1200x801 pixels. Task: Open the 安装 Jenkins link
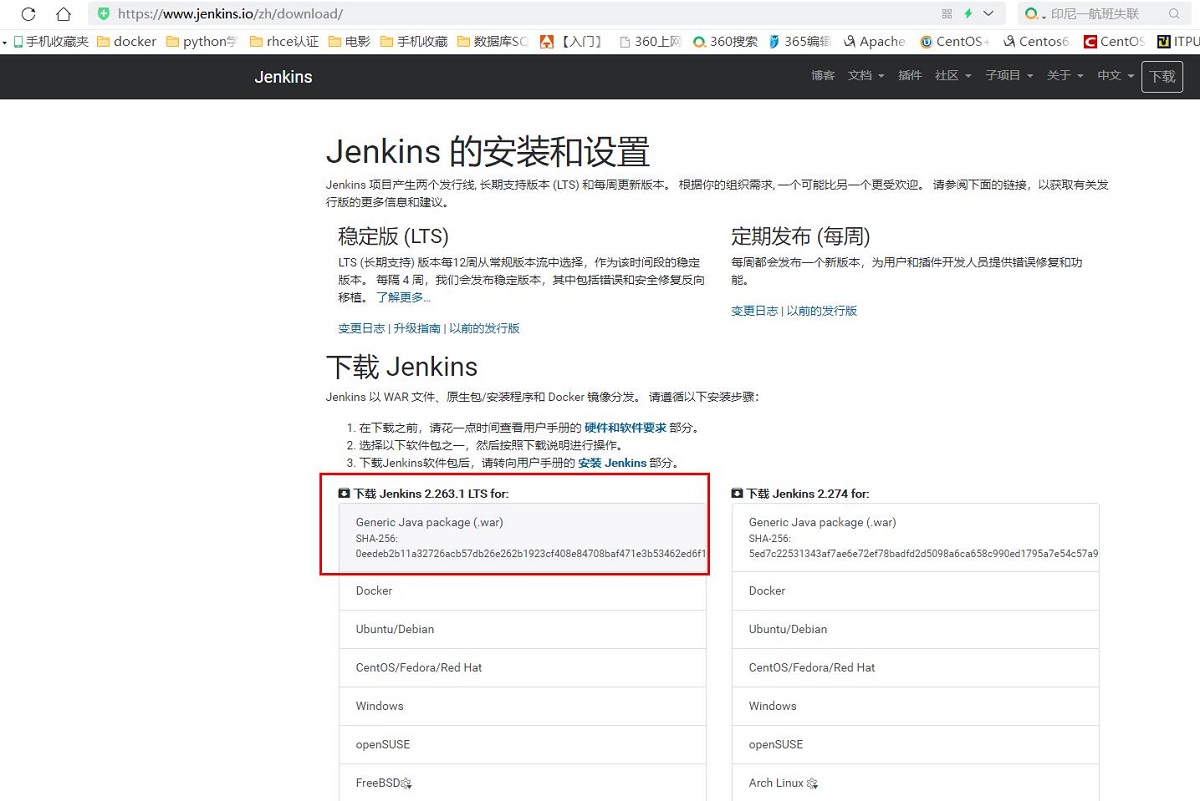tap(612, 463)
